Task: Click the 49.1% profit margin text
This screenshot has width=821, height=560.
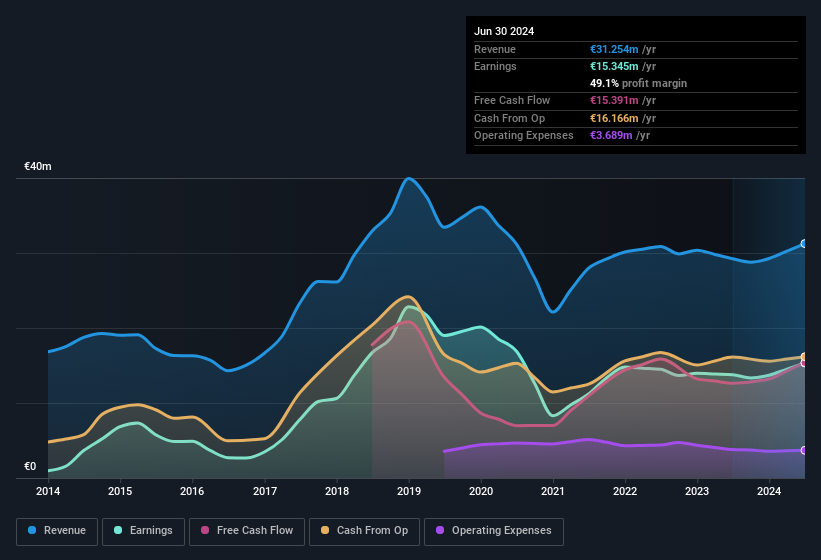Action: (638, 83)
